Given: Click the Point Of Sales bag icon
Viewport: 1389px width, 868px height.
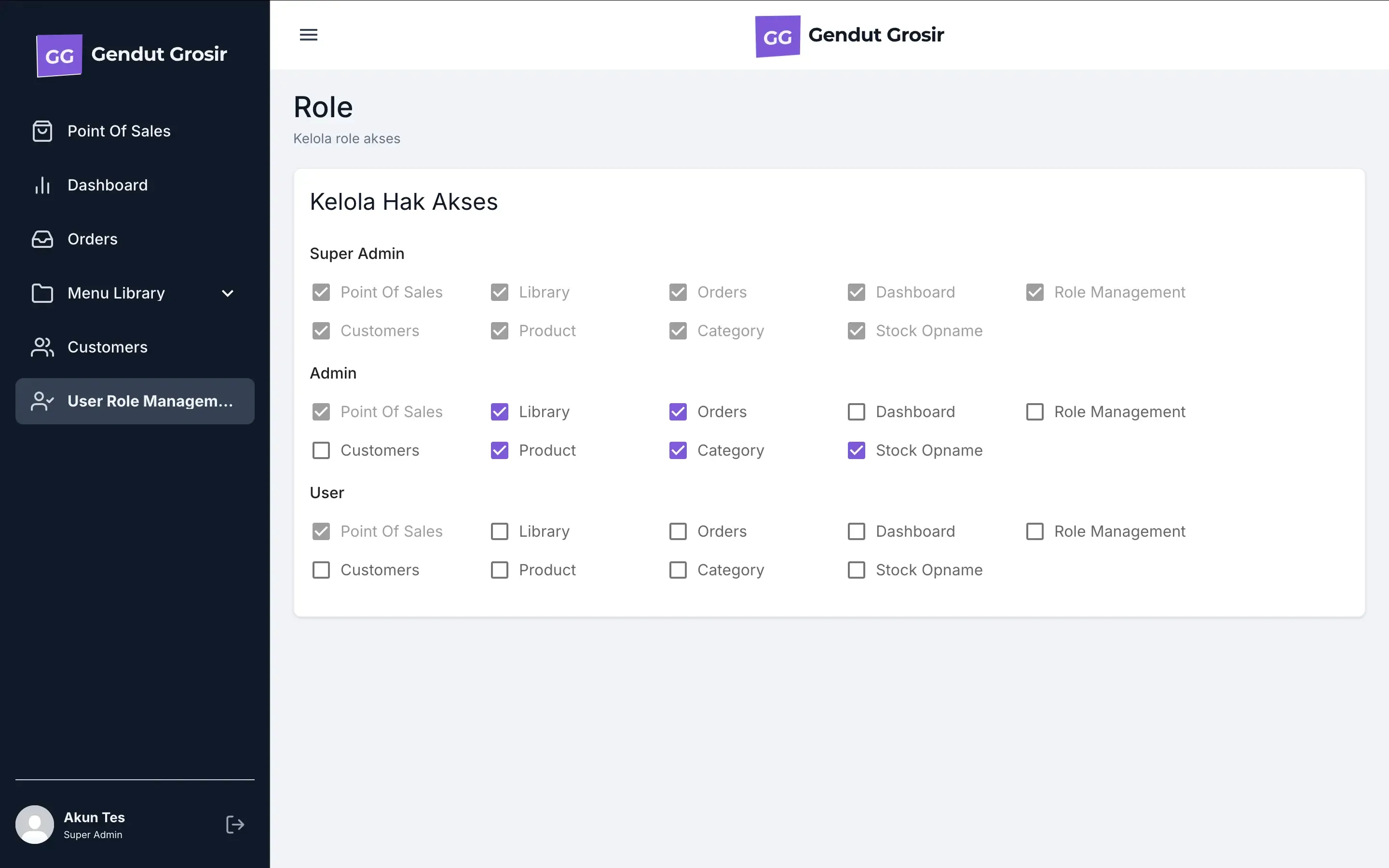Looking at the screenshot, I should 42,131.
